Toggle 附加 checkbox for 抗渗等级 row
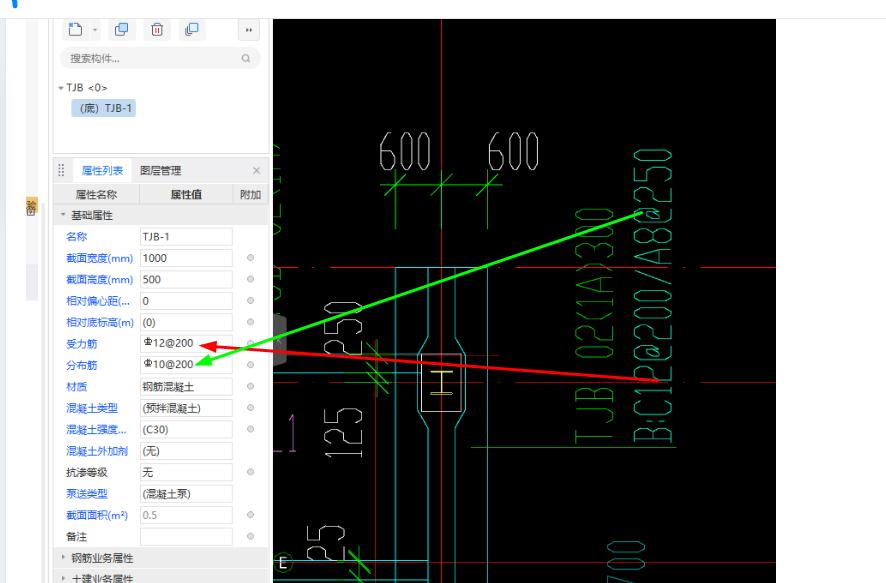 250,472
